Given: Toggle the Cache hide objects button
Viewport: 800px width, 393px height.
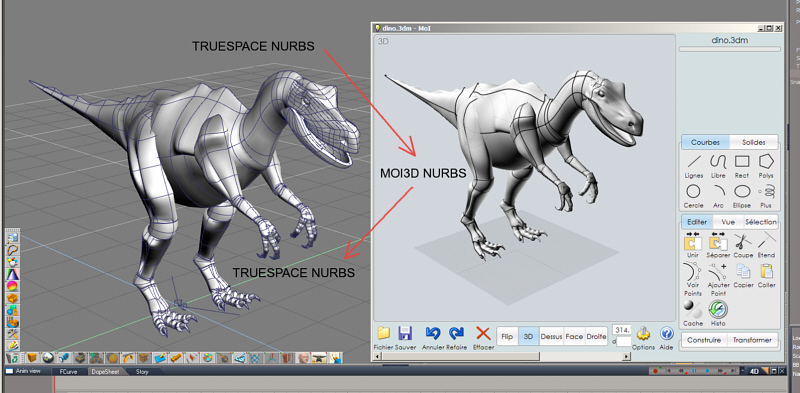Looking at the screenshot, I should coord(693,310).
